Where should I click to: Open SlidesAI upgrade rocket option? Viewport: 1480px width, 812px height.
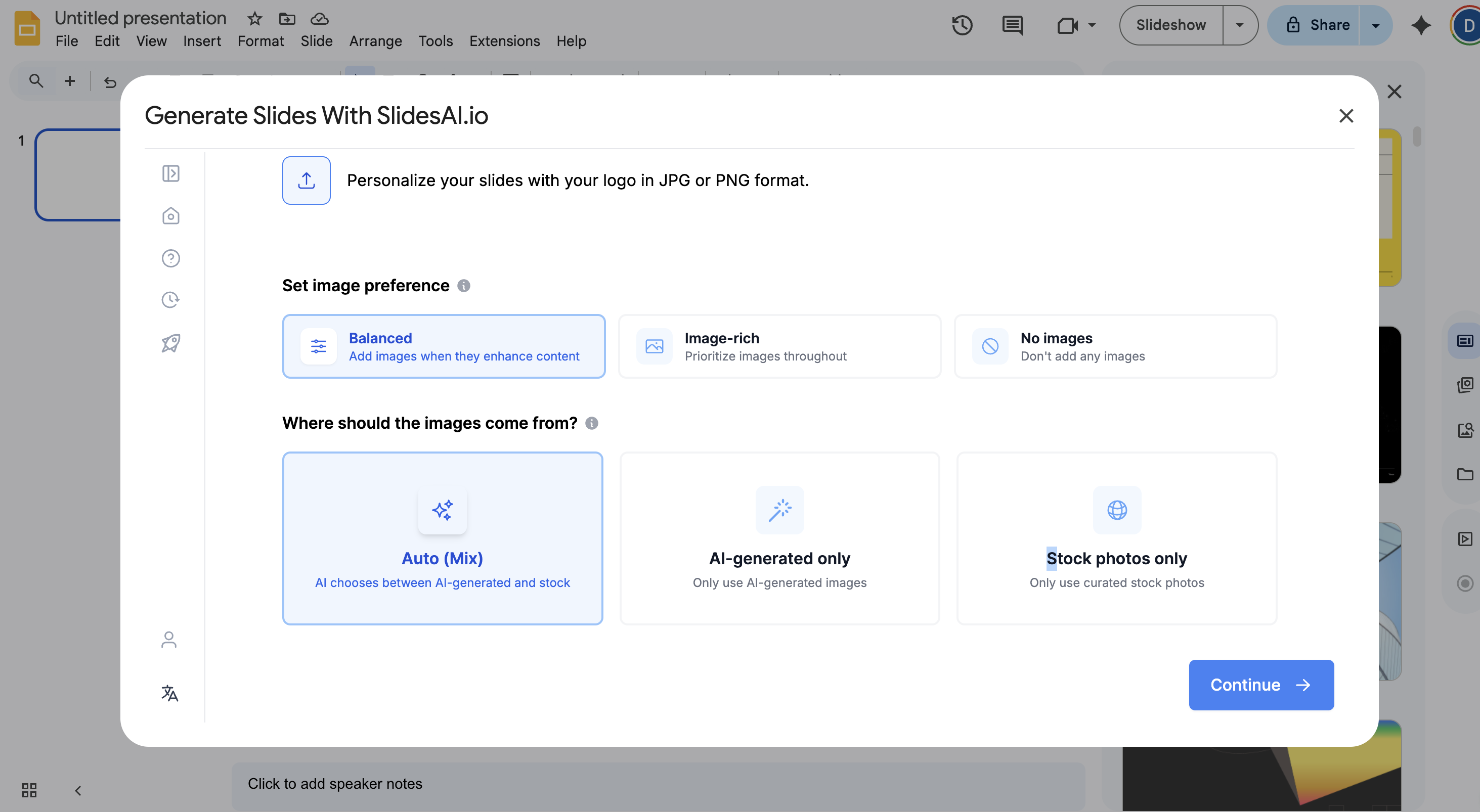[170, 343]
